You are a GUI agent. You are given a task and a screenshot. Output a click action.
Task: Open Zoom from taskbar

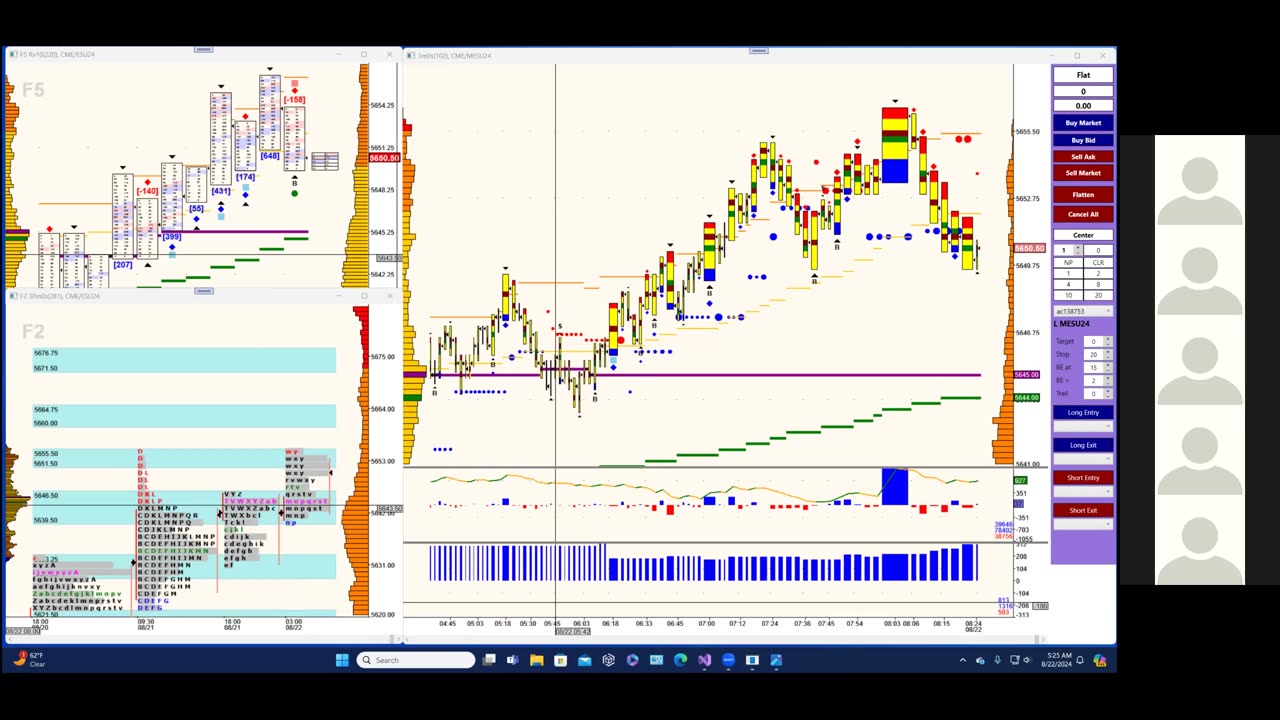[x=728, y=660]
